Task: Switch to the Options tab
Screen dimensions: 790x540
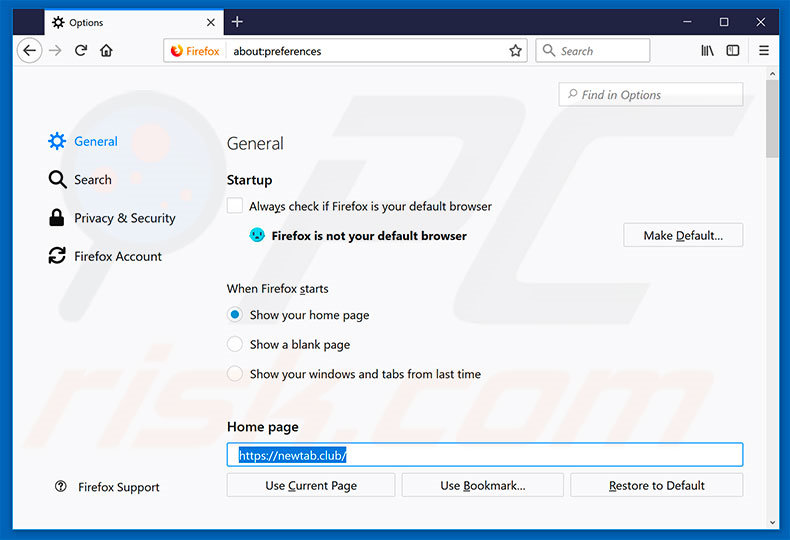Action: pyautogui.click(x=134, y=22)
